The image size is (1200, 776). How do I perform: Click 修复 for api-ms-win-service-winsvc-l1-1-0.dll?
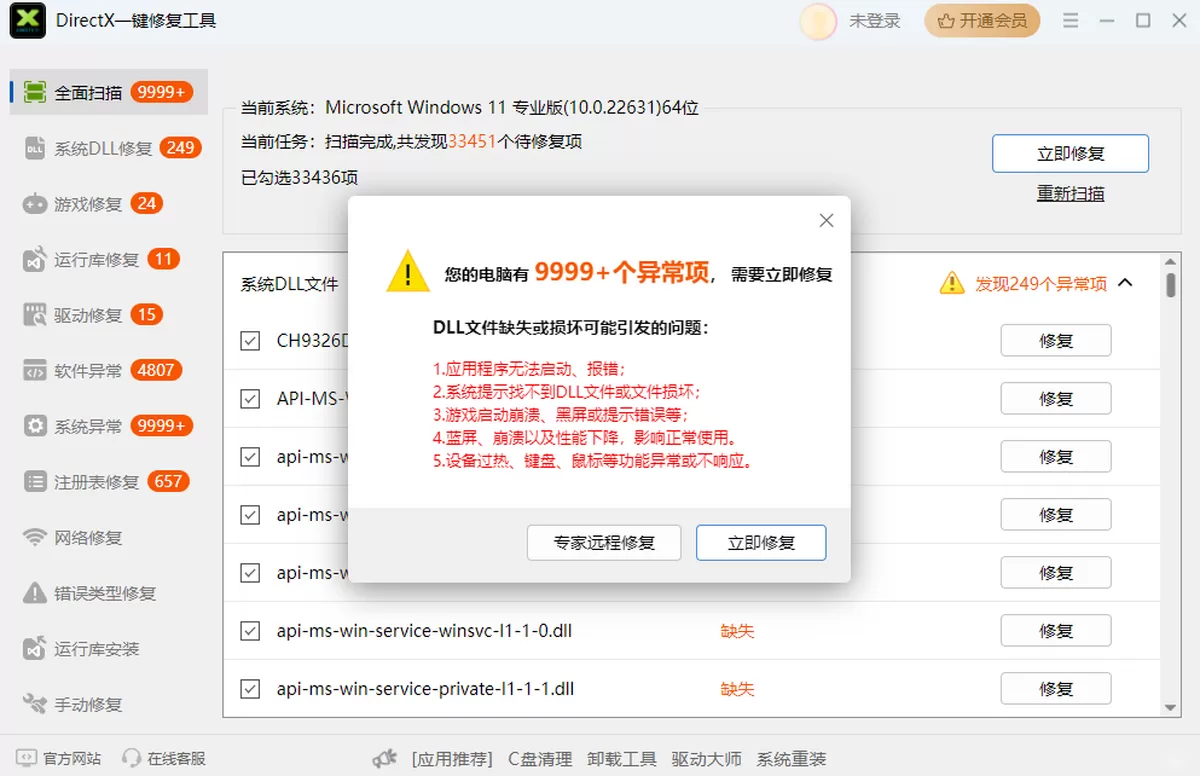coord(1056,631)
